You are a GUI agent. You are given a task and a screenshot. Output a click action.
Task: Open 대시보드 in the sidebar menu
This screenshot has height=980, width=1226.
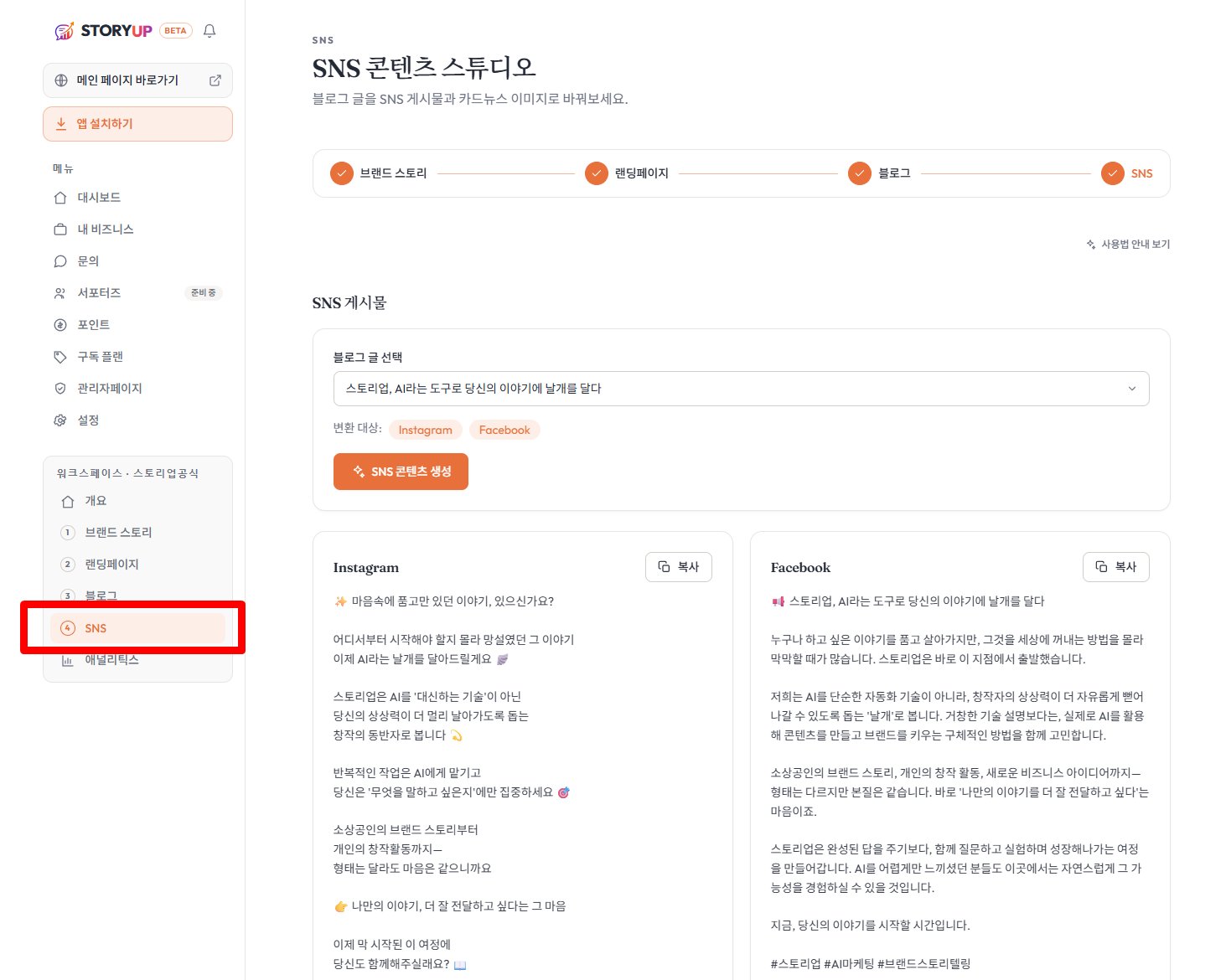tap(137, 198)
